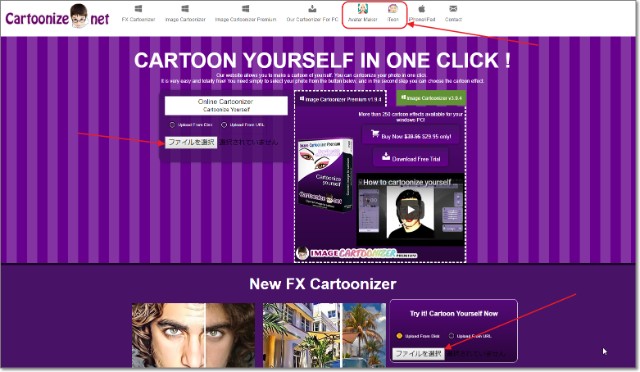Select Upload From Disk in FX Cartoonizer box

[399, 336]
